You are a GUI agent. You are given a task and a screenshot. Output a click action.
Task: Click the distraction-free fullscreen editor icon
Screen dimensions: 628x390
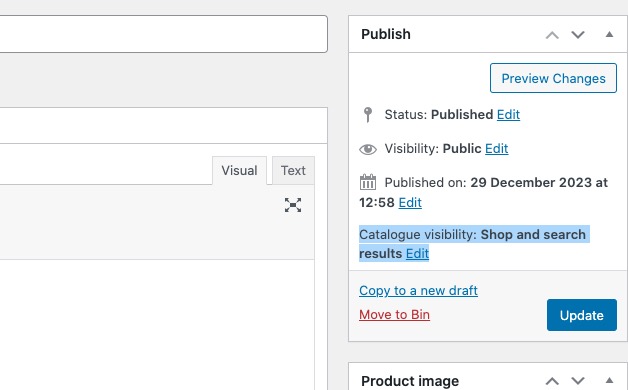(x=293, y=205)
